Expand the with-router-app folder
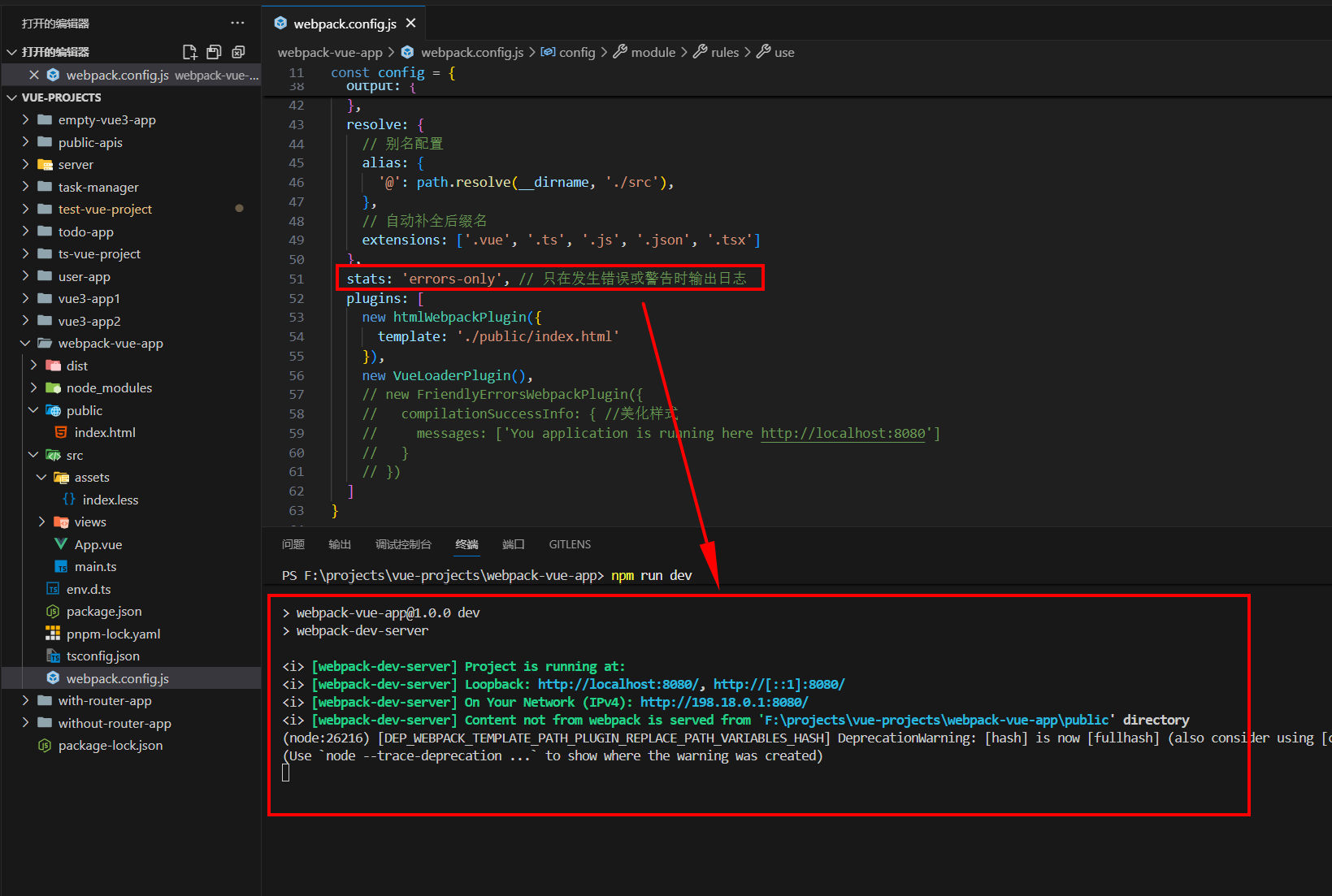The height and width of the screenshot is (896, 1332). point(25,700)
